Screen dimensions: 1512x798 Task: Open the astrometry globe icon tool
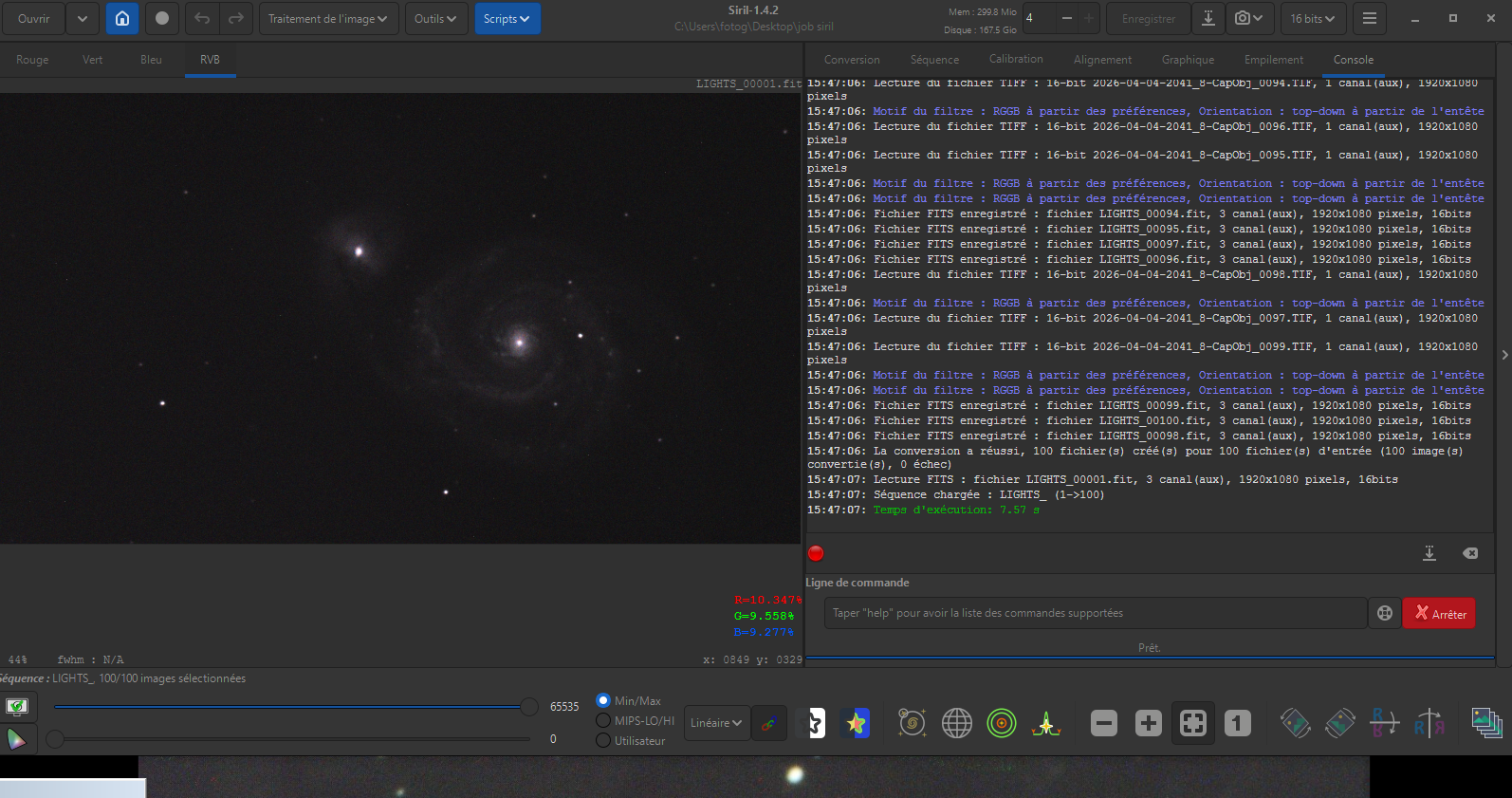(956, 724)
